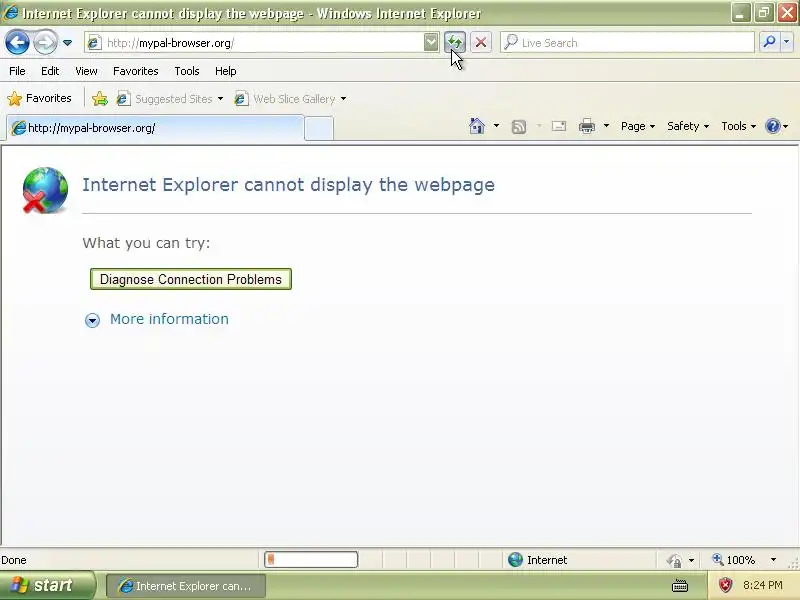Click the More information link
The height and width of the screenshot is (600, 800).
click(169, 319)
